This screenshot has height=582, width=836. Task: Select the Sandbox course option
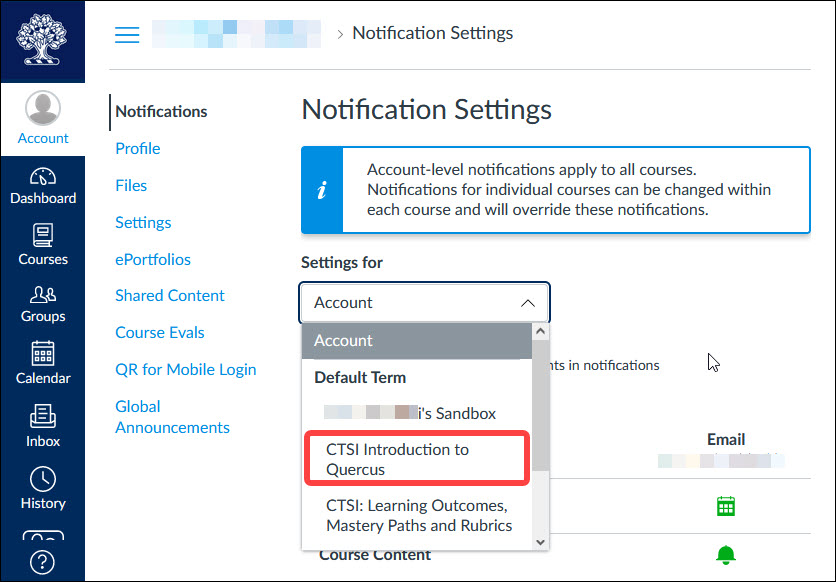(417, 413)
